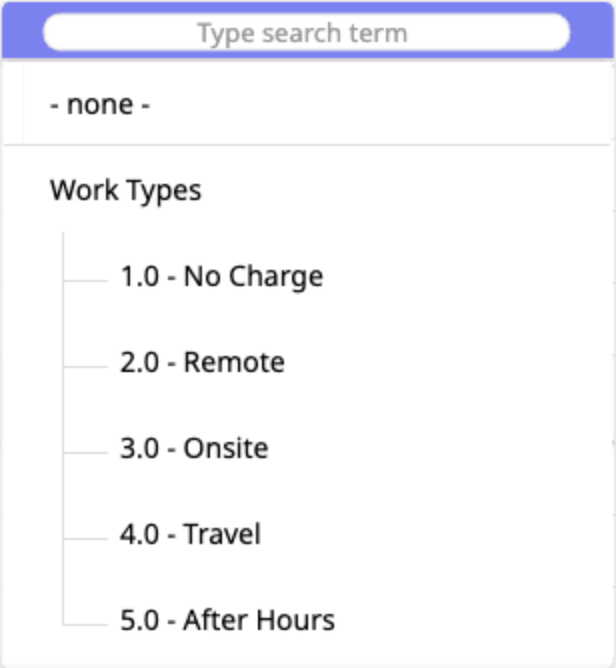The height and width of the screenshot is (668, 616).
Task: Click the purple bar right of search field
Action: click(x=591, y=33)
